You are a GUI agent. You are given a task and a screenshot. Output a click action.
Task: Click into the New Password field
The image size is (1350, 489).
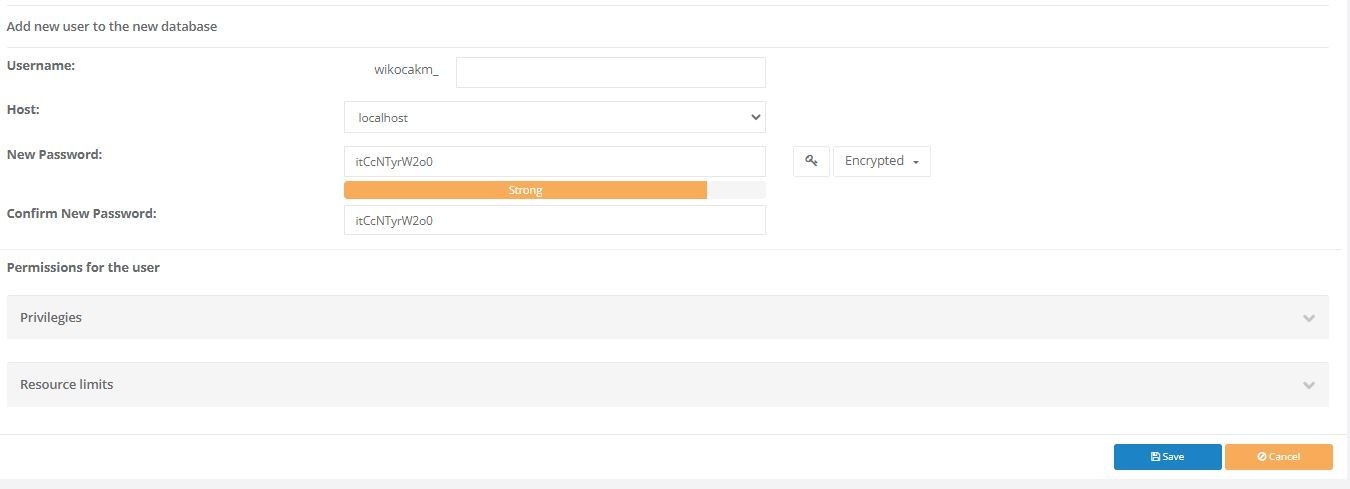click(x=554, y=161)
